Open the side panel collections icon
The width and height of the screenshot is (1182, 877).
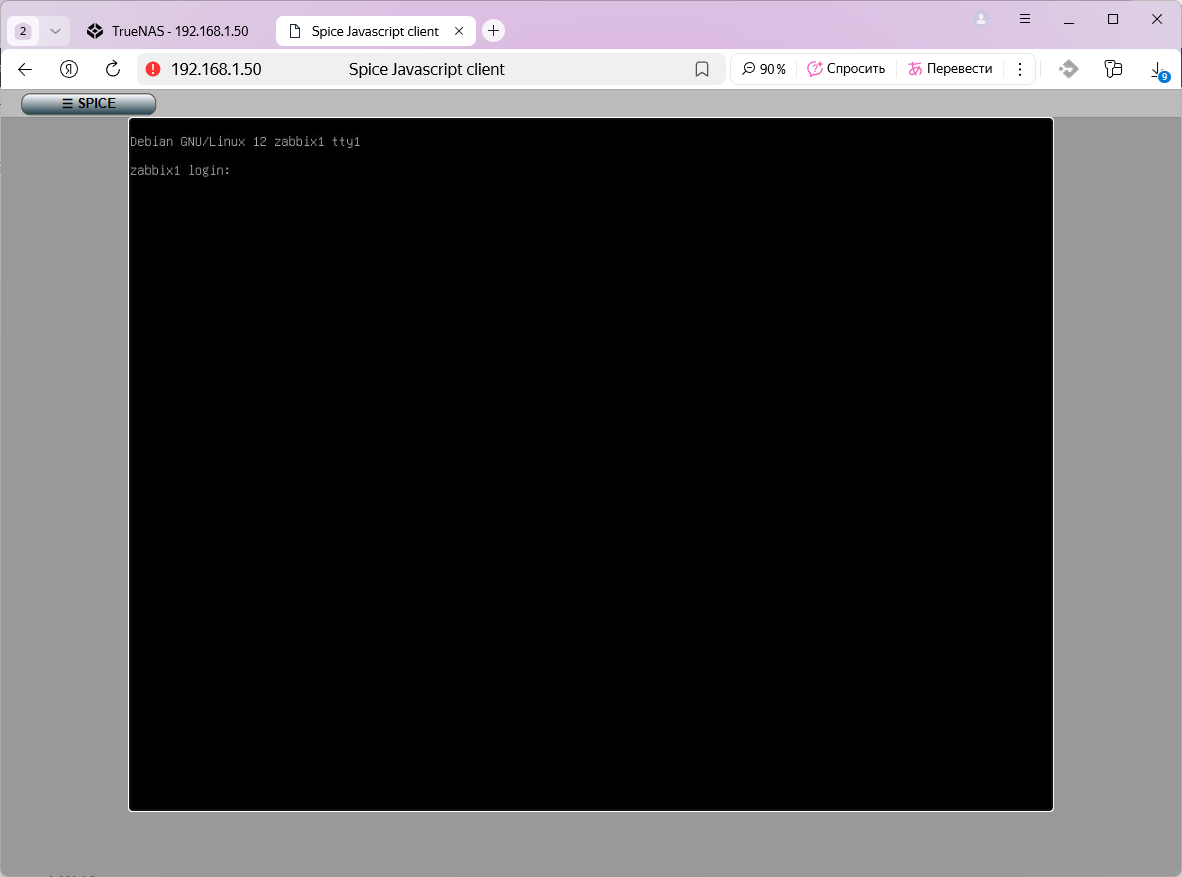tap(1113, 69)
